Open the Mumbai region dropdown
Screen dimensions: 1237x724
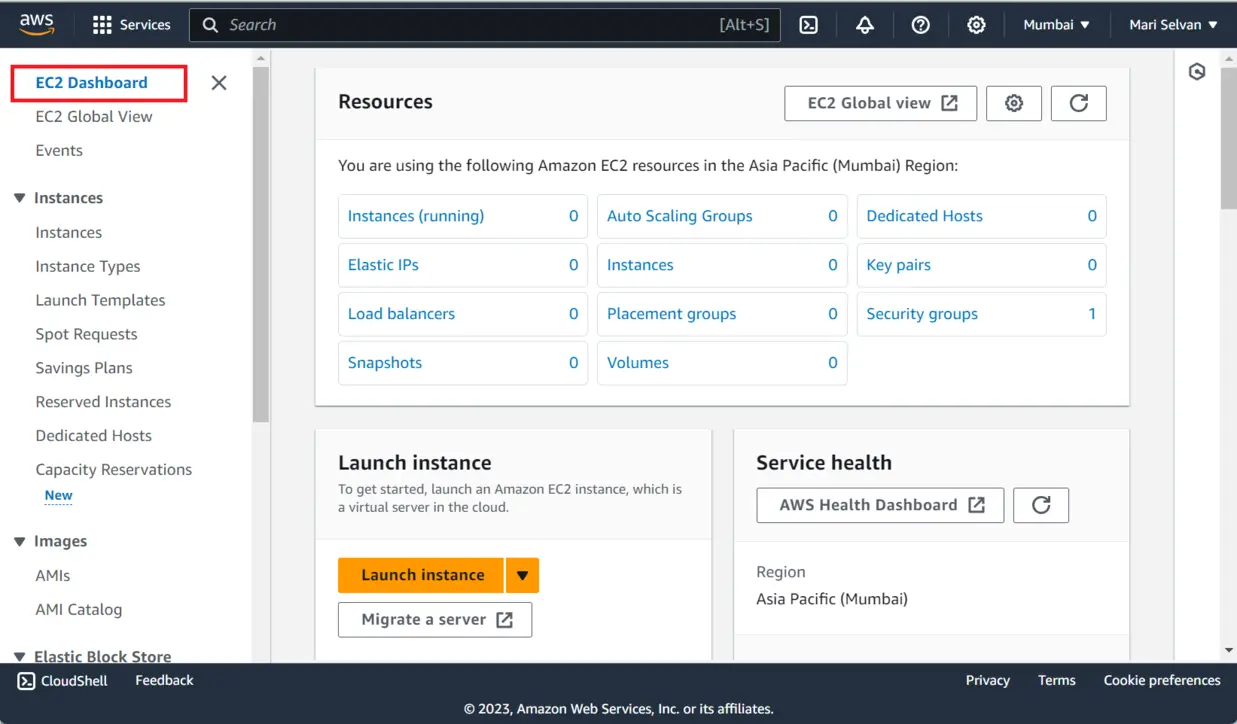pos(1056,25)
